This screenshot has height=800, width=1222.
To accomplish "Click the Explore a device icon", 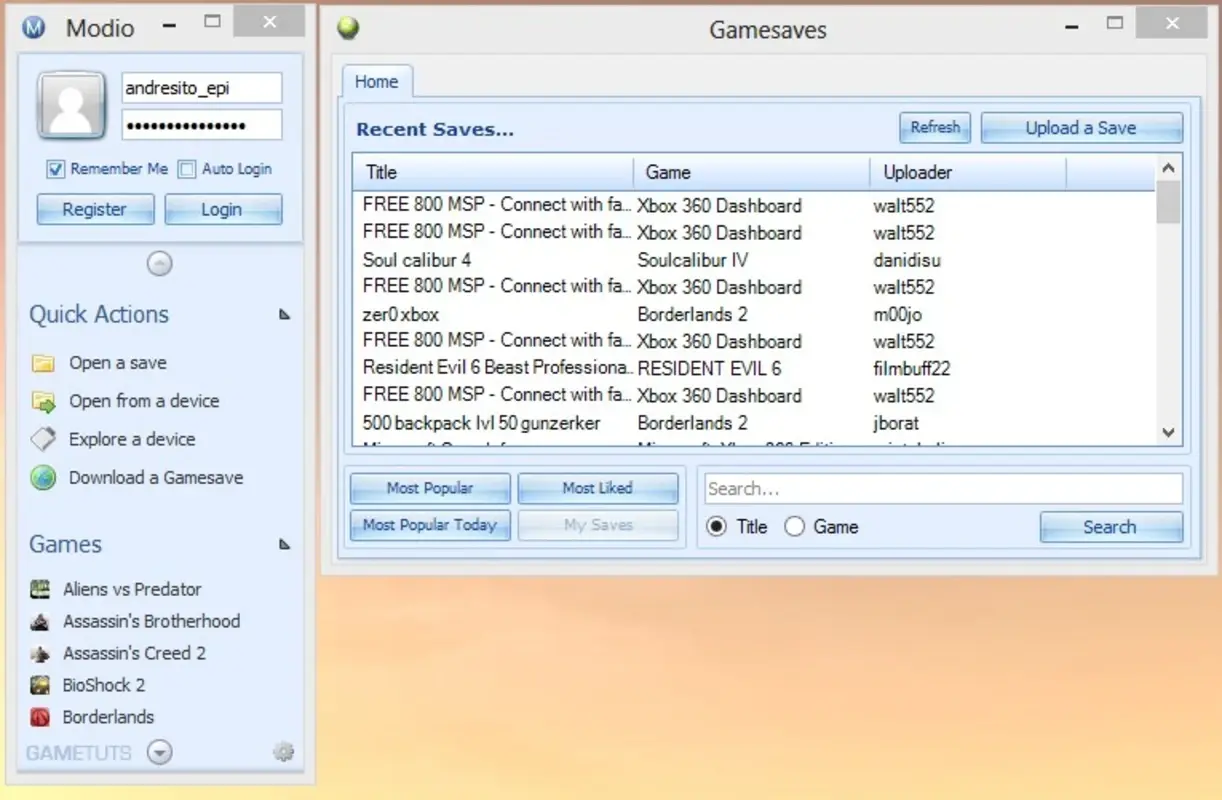I will [x=44, y=439].
